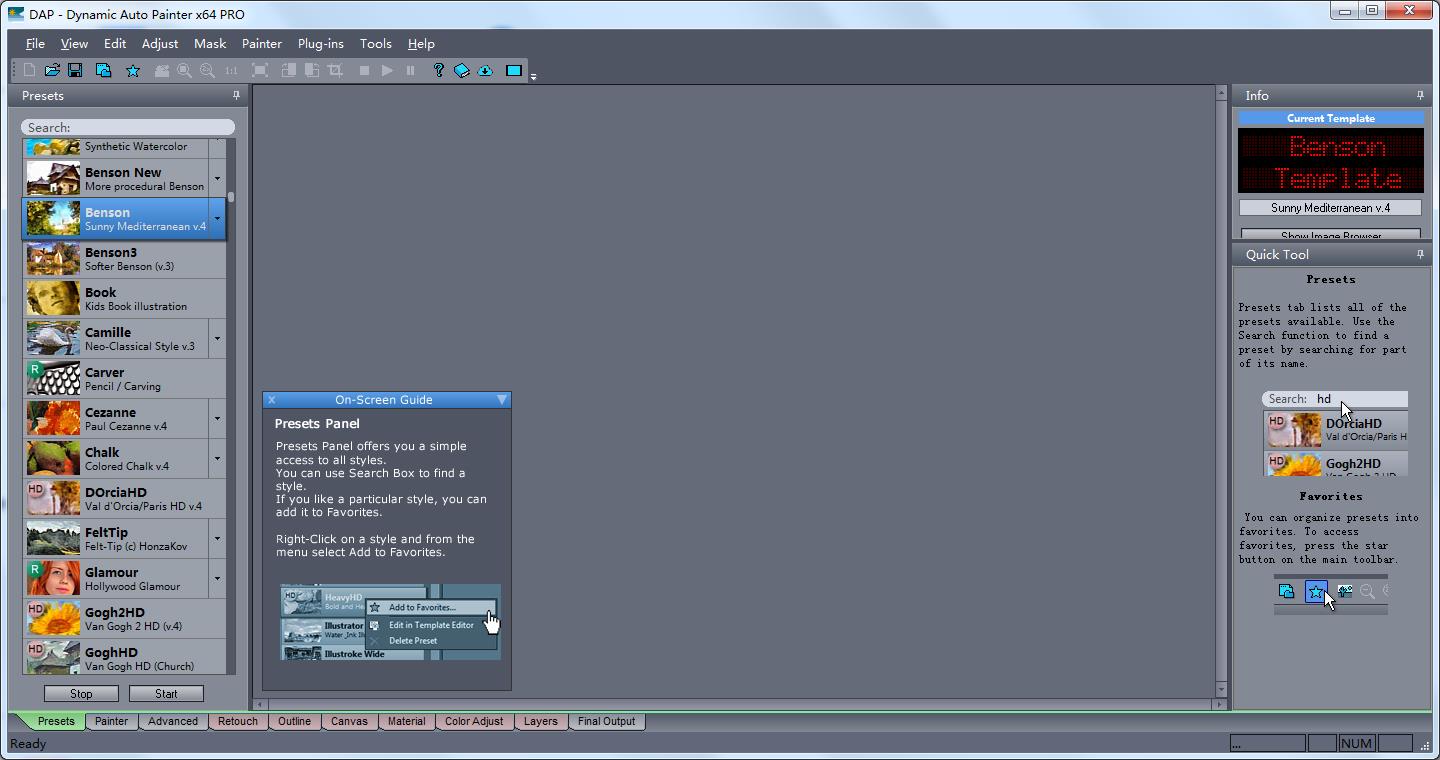This screenshot has width=1440, height=760.
Task: Collapse the On-Screen Guide with triangle
Action: point(502,399)
